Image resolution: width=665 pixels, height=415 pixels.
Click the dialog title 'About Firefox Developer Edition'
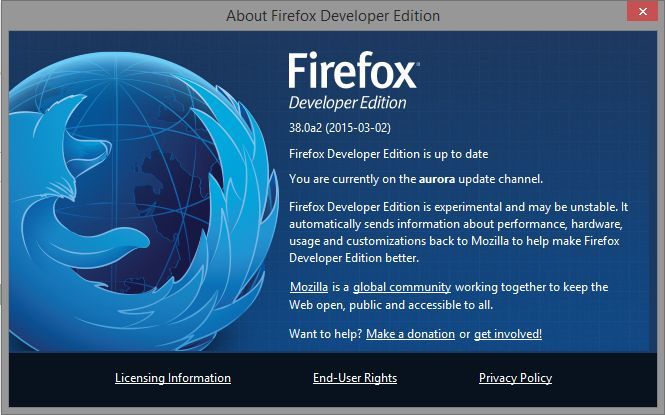pyautogui.click(x=333, y=16)
